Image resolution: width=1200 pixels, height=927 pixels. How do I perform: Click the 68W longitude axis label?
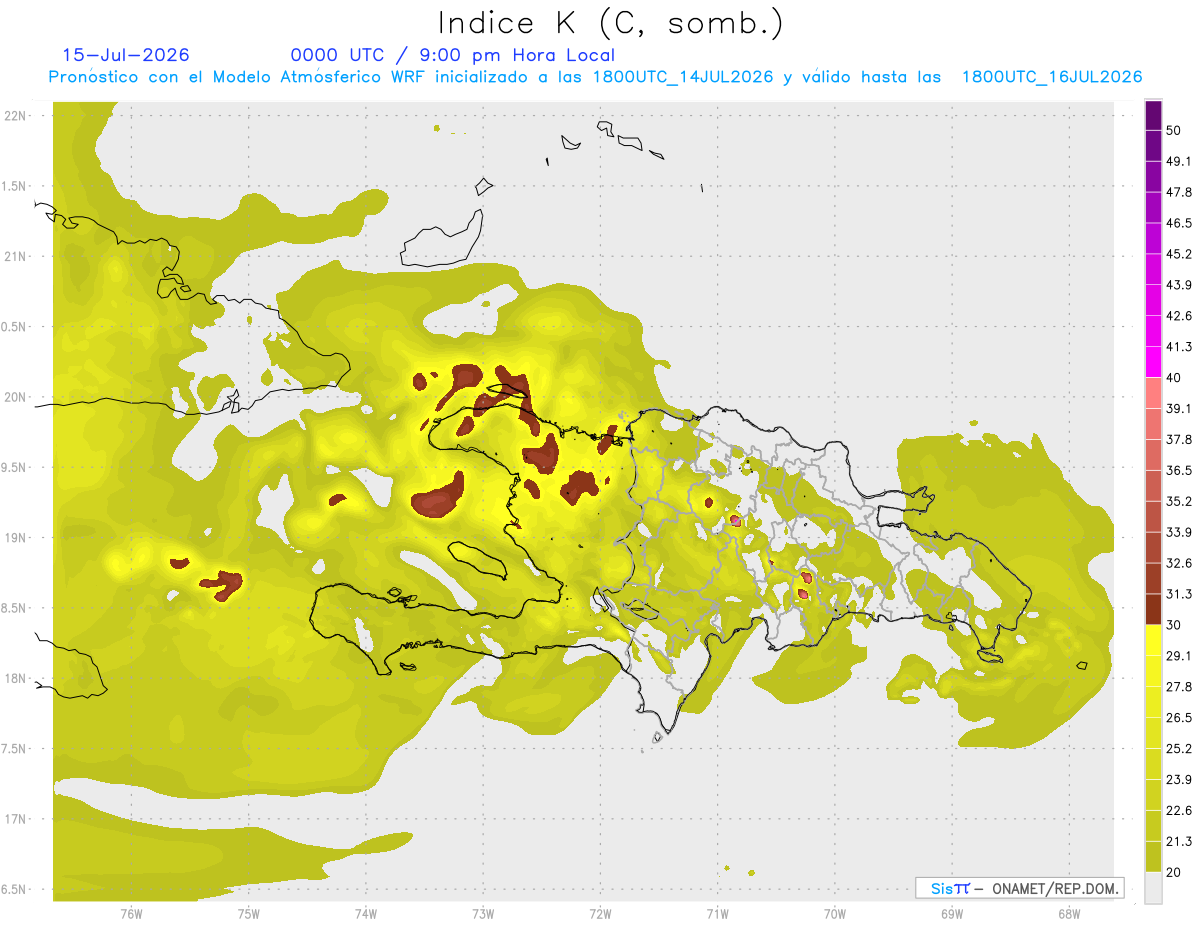1068,913
